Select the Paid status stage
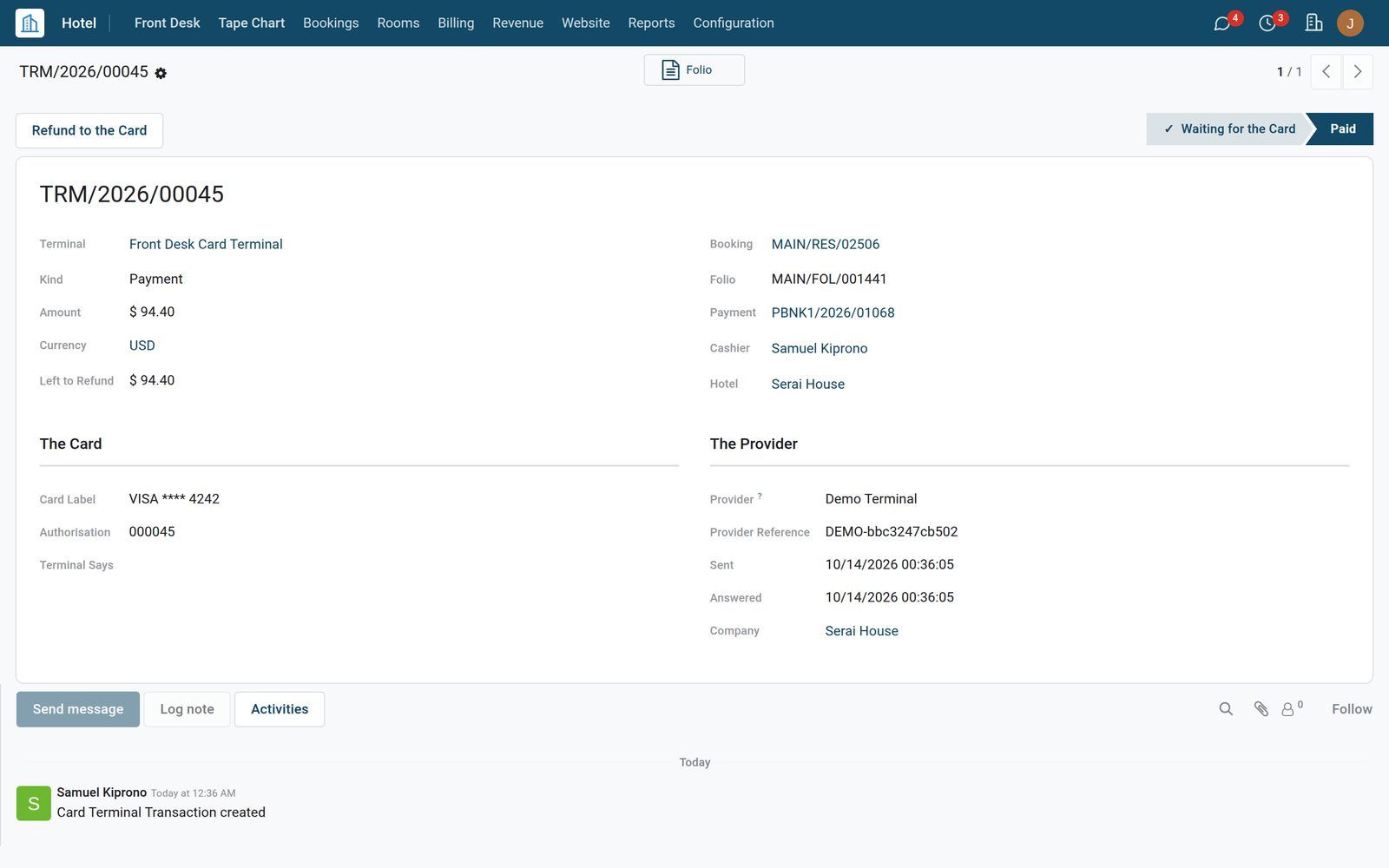The width and height of the screenshot is (1389, 868). tap(1343, 129)
